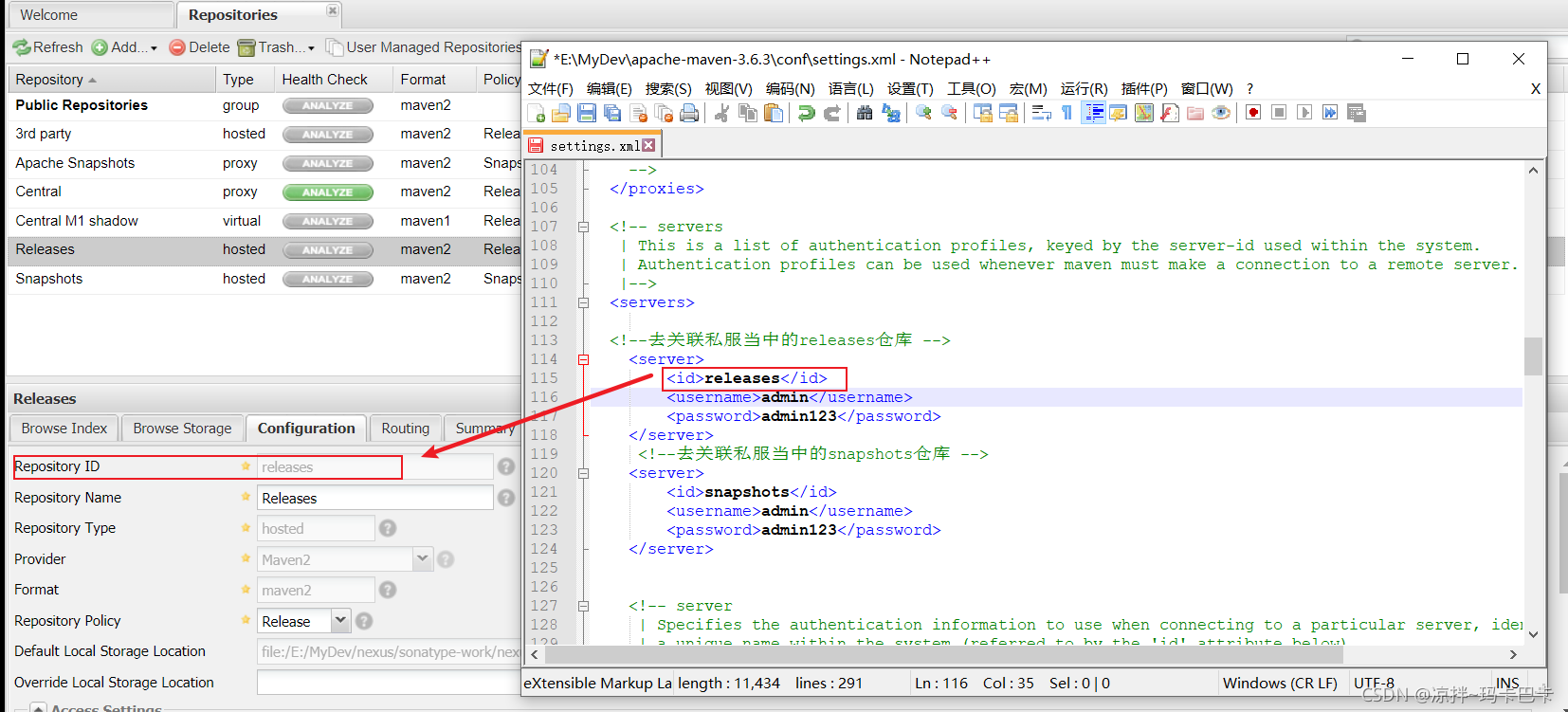Image resolution: width=1568 pixels, height=712 pixels.
Task: Click Synchronize vertical scrolling icon
Action: [982, 113]
